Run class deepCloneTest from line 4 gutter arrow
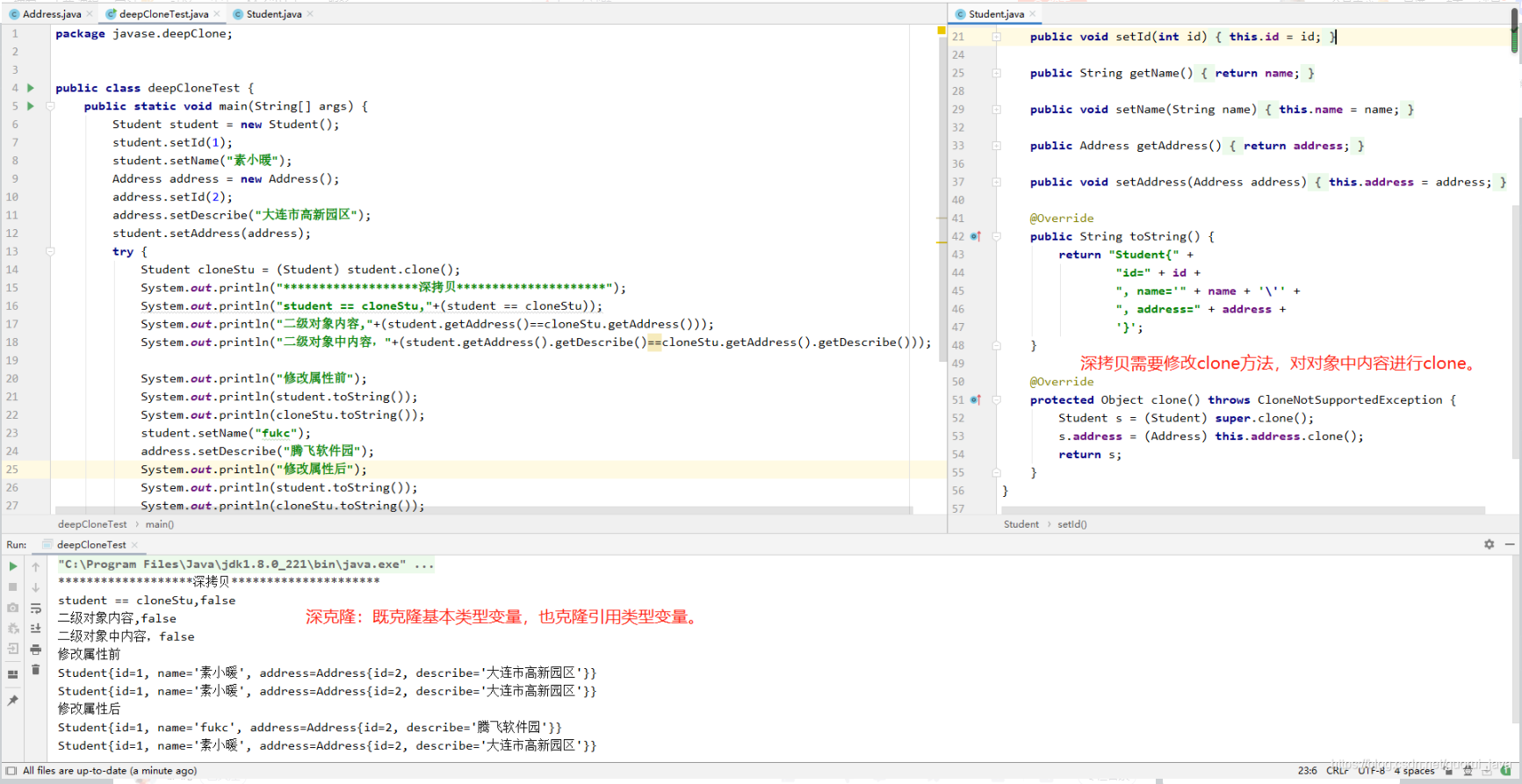 [x=31, y=88]
